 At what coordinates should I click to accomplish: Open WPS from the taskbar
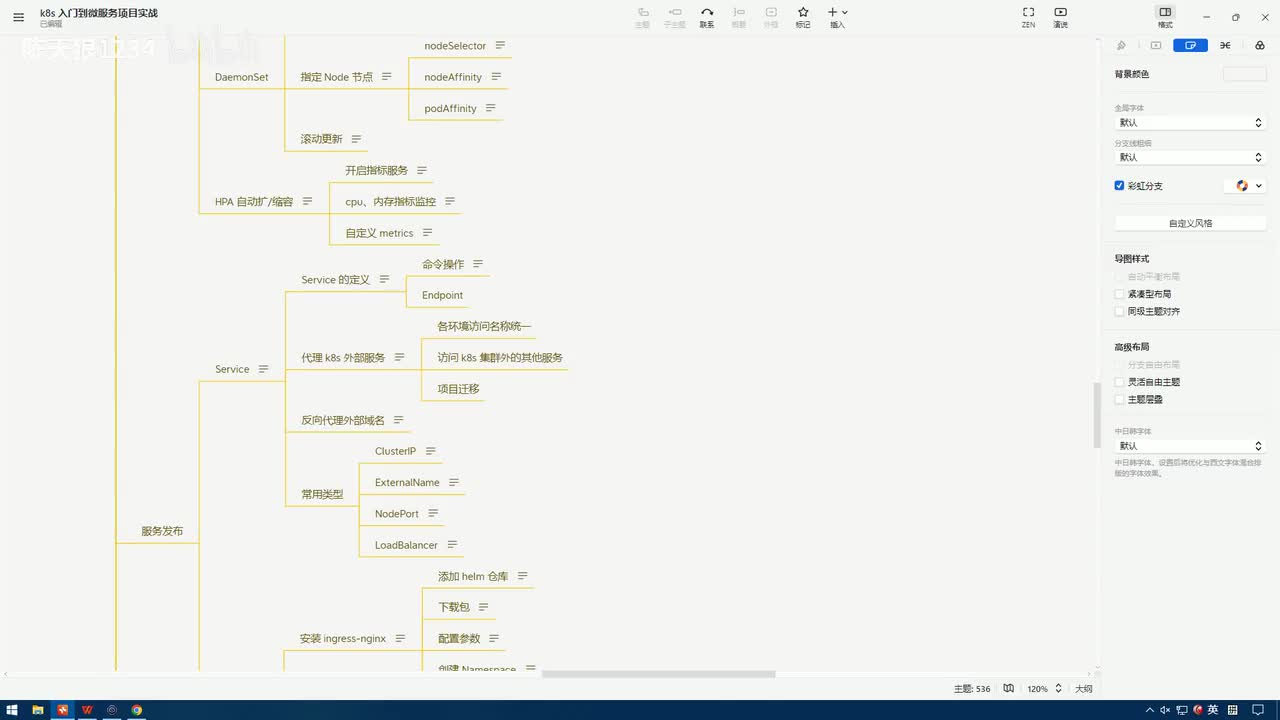coord(87,710)
